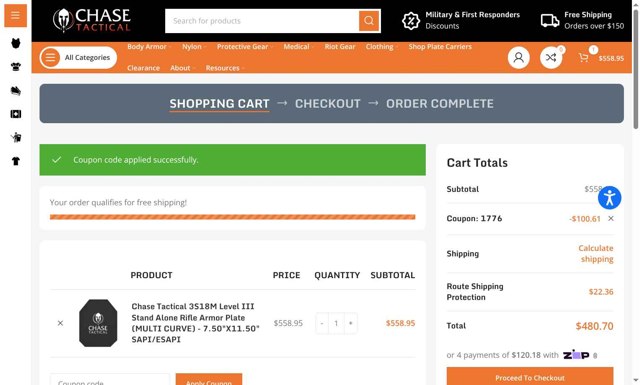
Task: Click the $558.95 cart total in header
Action: 611,58
